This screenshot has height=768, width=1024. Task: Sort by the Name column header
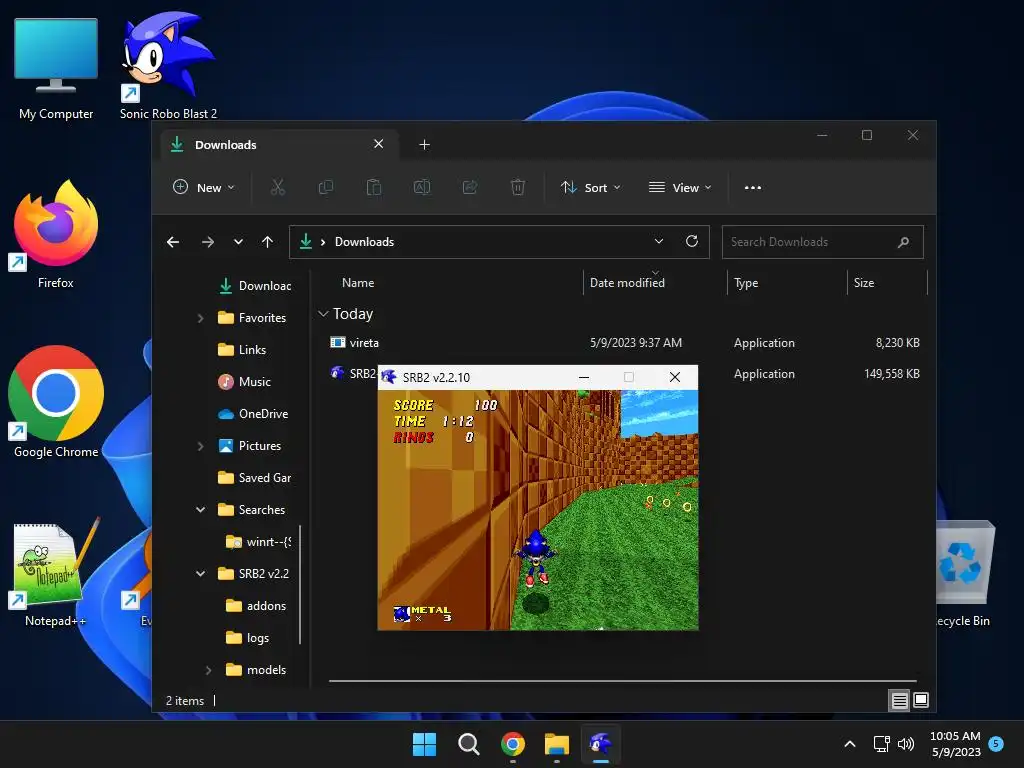click(359, 283)
